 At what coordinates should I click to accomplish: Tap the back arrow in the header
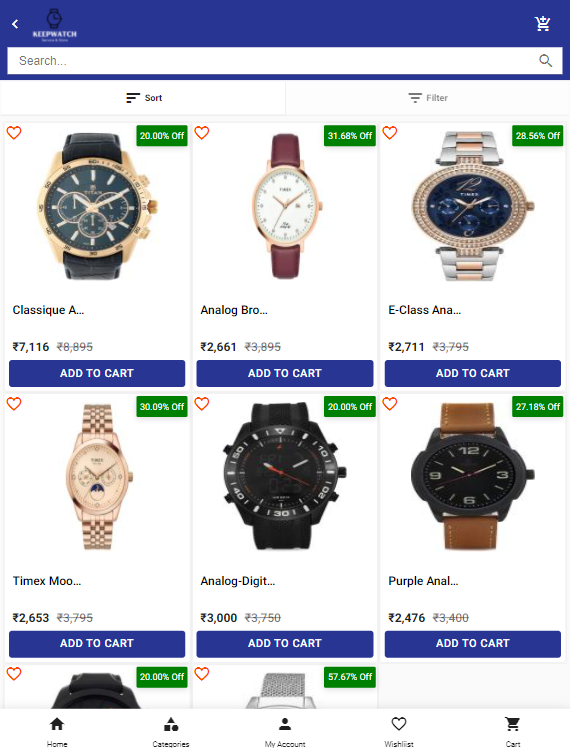(15, 24)
